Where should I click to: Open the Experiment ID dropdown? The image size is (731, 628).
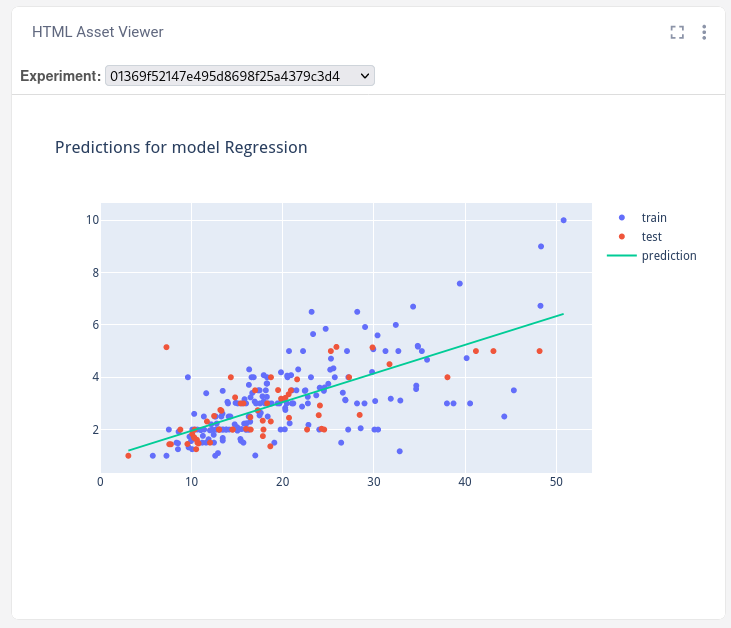pos(239,76)
